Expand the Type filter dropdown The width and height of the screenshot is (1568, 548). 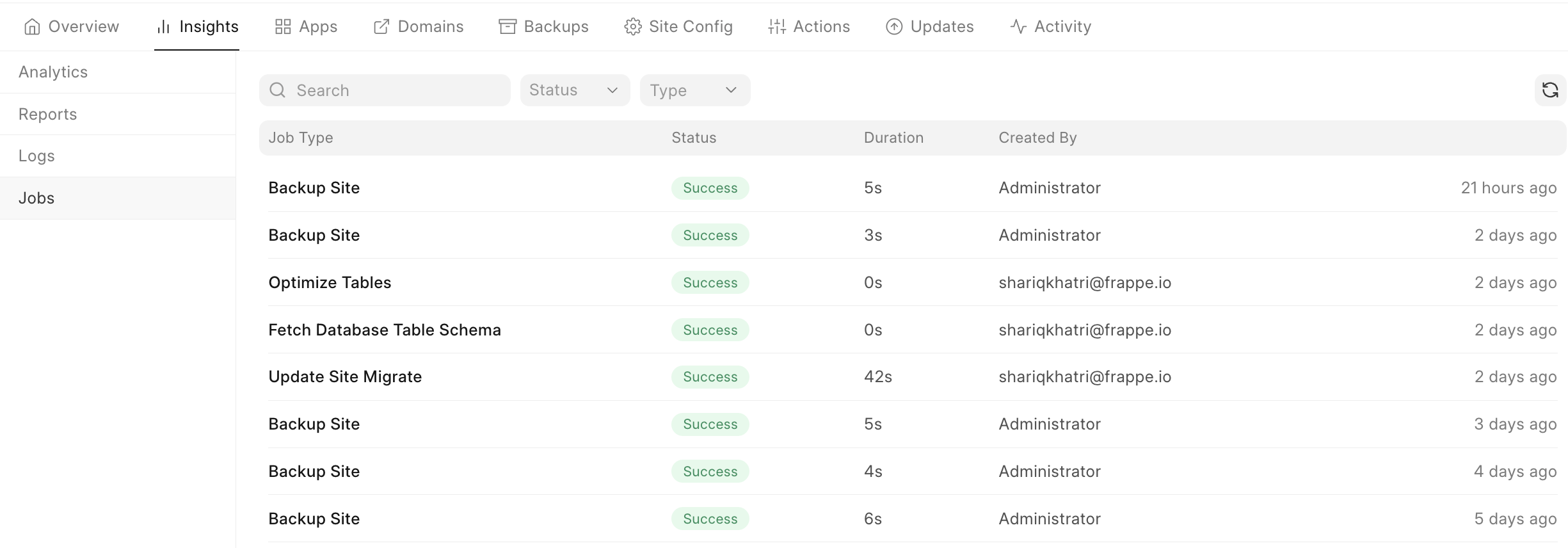pyautogui.click(x=694, y=90)
